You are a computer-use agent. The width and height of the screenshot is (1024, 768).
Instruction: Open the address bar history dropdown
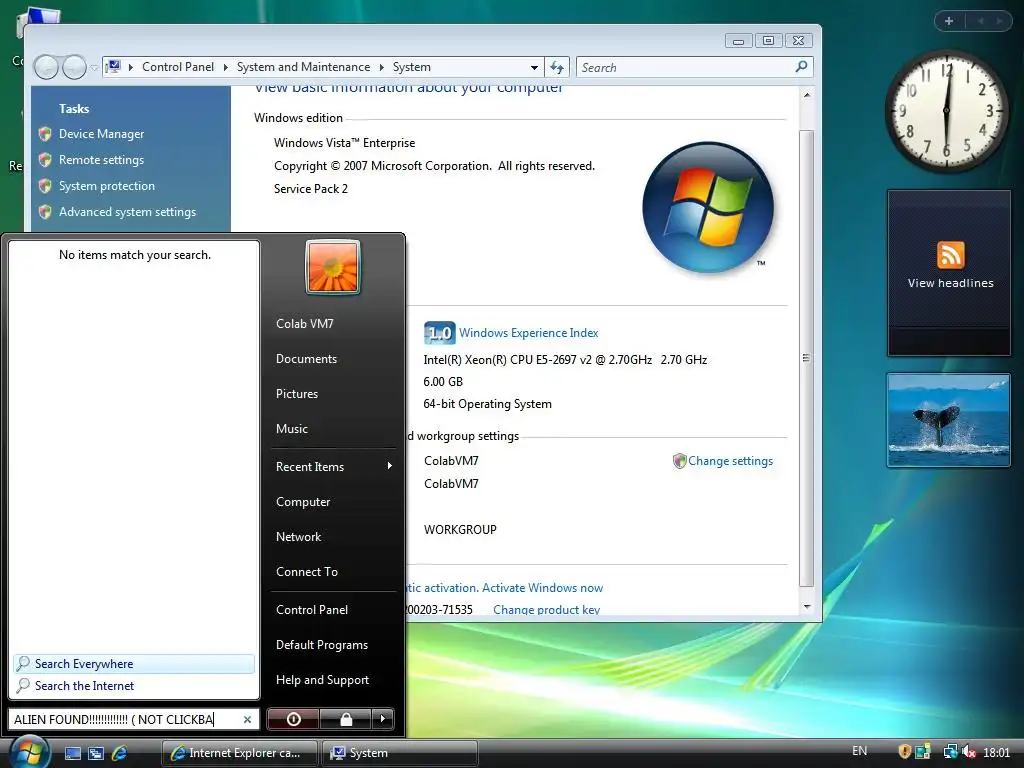coord(534,67)
